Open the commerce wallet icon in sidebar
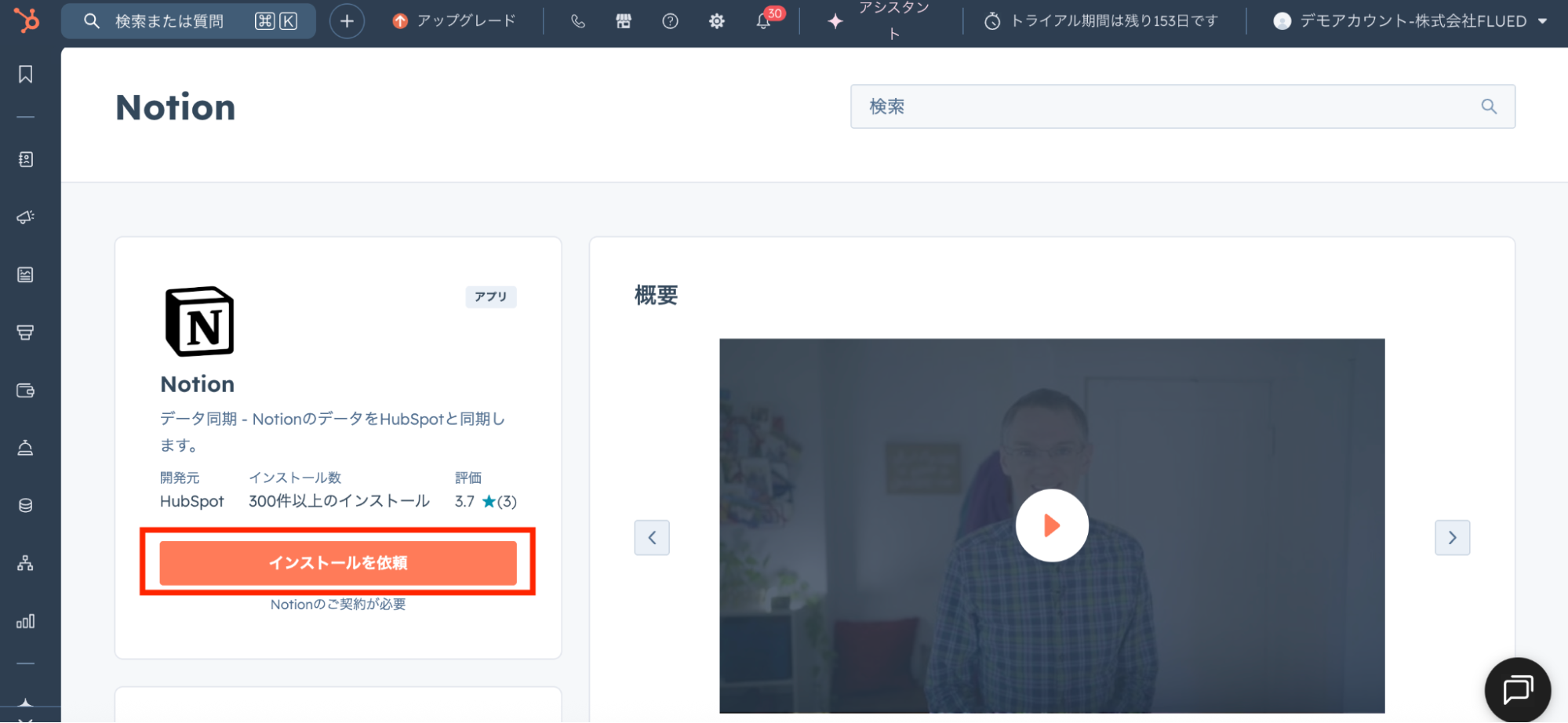Viewport: 1568px width, 723px height. click(26, 391)
